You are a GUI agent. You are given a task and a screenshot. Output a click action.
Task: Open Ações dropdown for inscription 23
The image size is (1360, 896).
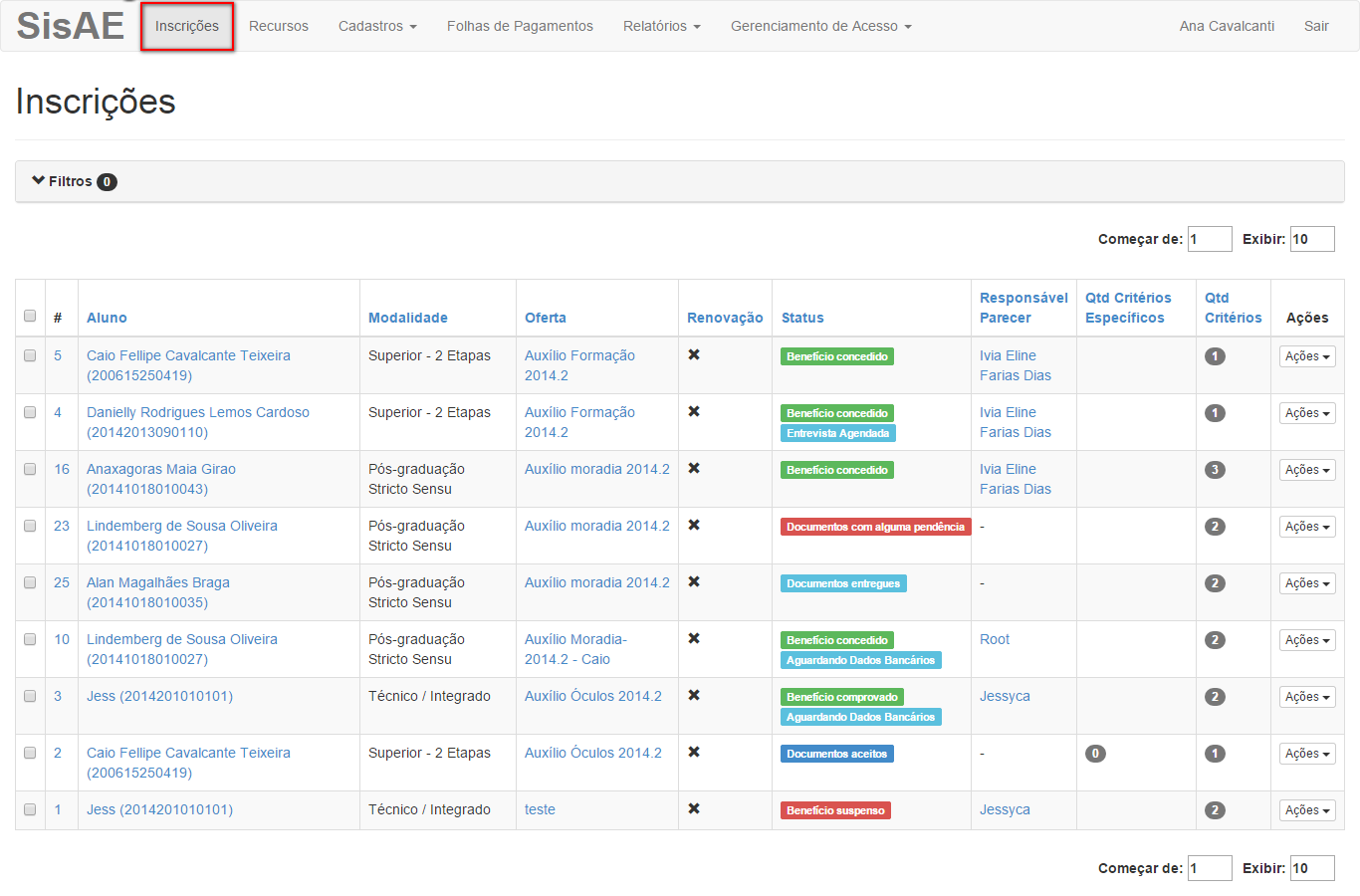pyautogui.click(x=1307, y=527)
